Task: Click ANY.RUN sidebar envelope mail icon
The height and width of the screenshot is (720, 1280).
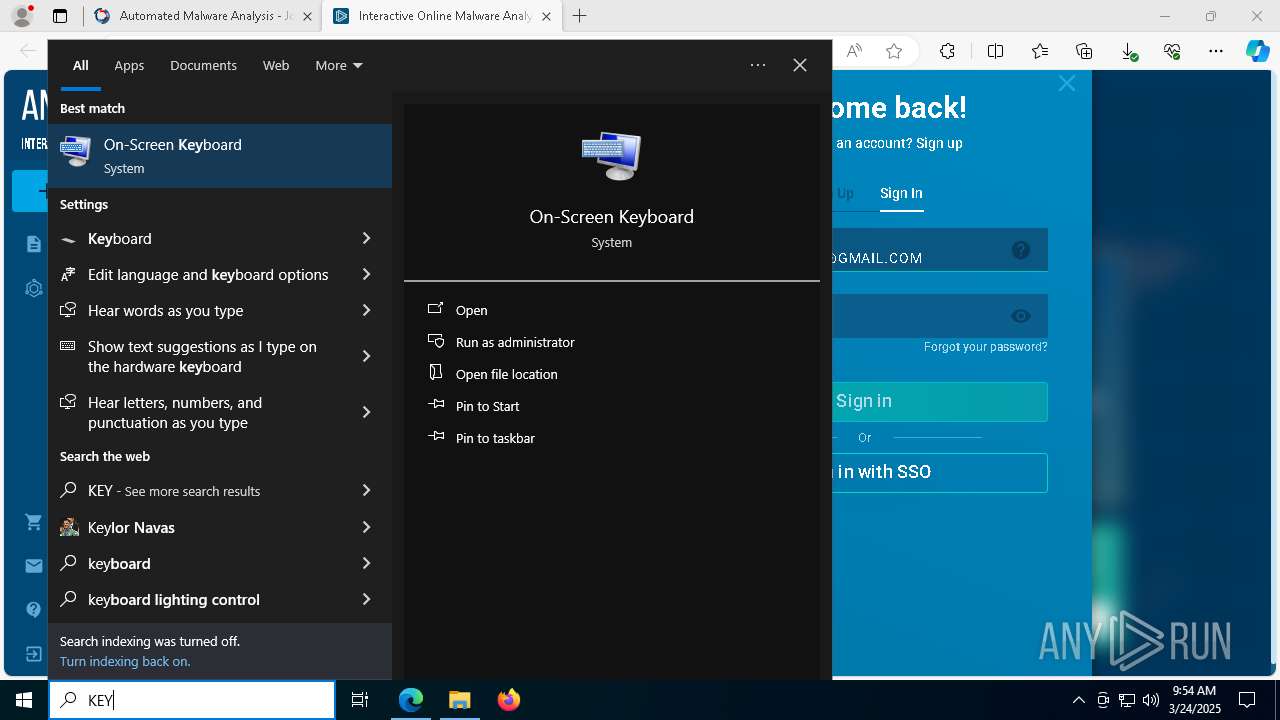Action: click(x=34, y=566)
